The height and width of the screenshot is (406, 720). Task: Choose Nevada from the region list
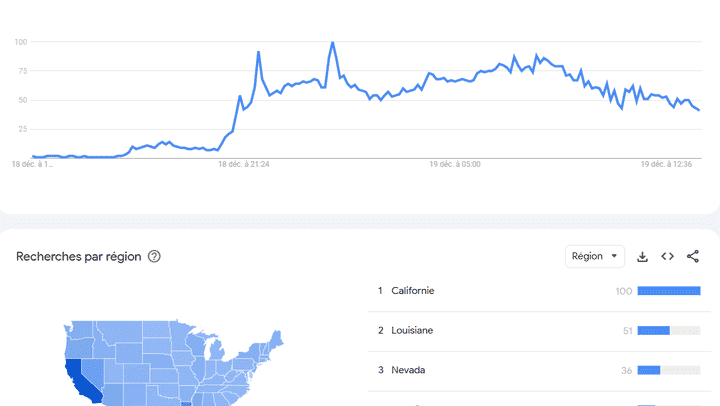pyautogui.click(x=408, y=370)
